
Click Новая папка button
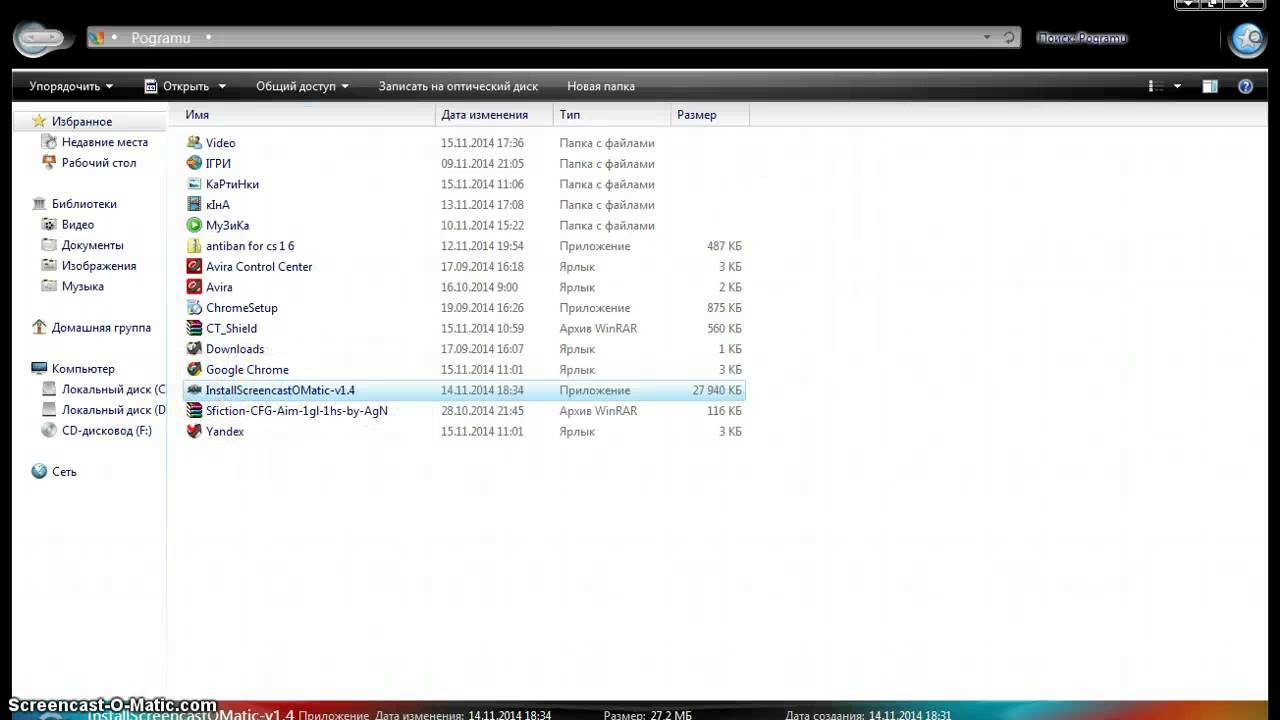coord(601,86)
